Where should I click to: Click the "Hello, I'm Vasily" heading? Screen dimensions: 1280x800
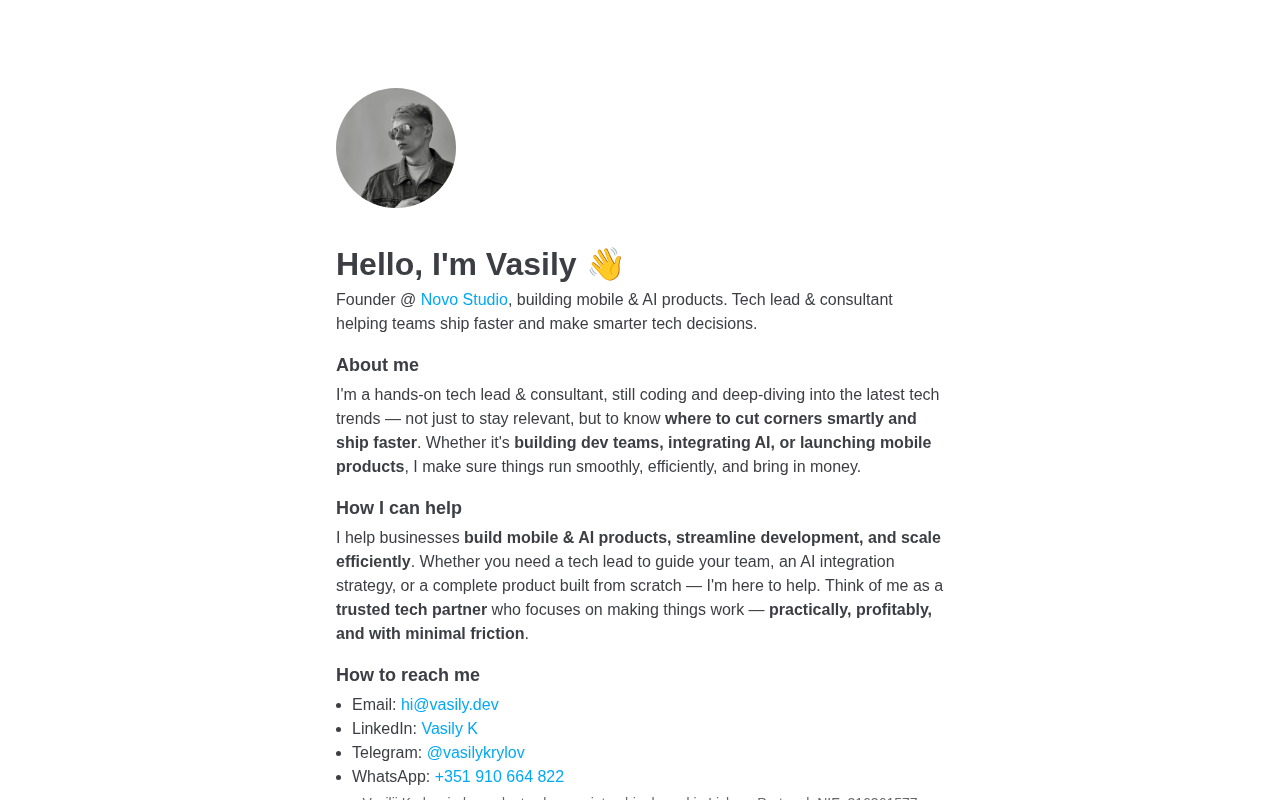pyautogui.click(x=456, y=264)
